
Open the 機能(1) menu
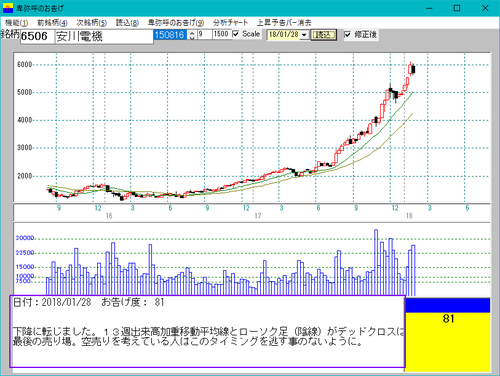pos(16,23)
